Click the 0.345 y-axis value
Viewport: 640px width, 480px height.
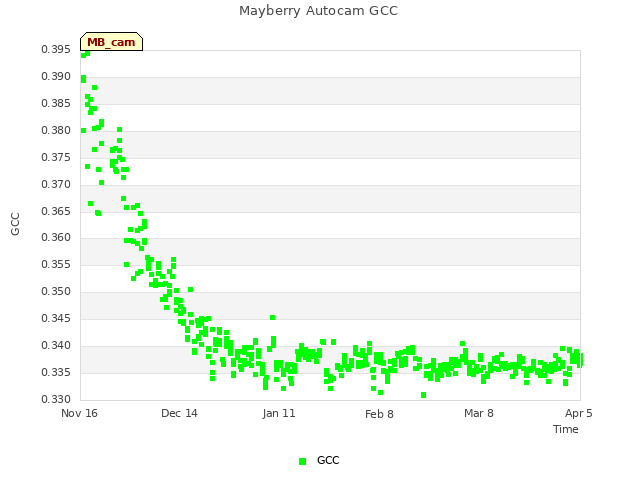[x=56, y=318]
